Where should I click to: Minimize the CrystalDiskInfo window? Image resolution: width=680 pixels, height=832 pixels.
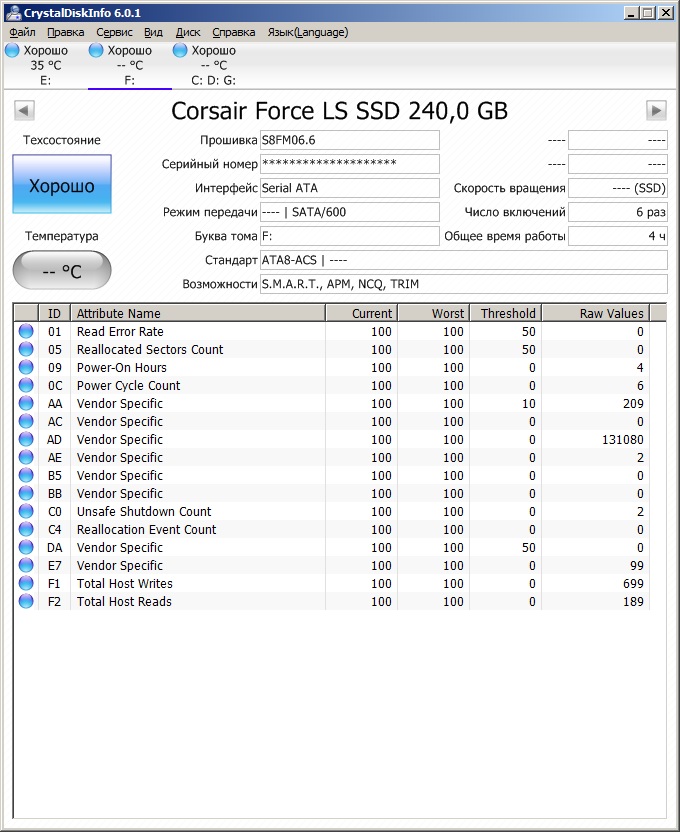(631, 13)
